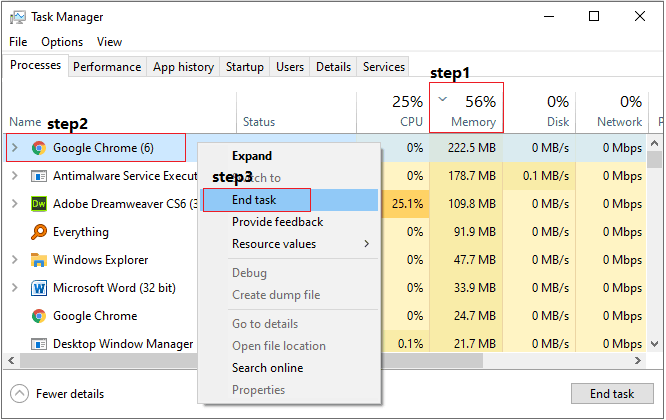This screenshot has height=420, width=666.
Task: Expand the Adobe Dreamweaver CS6 row
Action: tap(15, 204)
